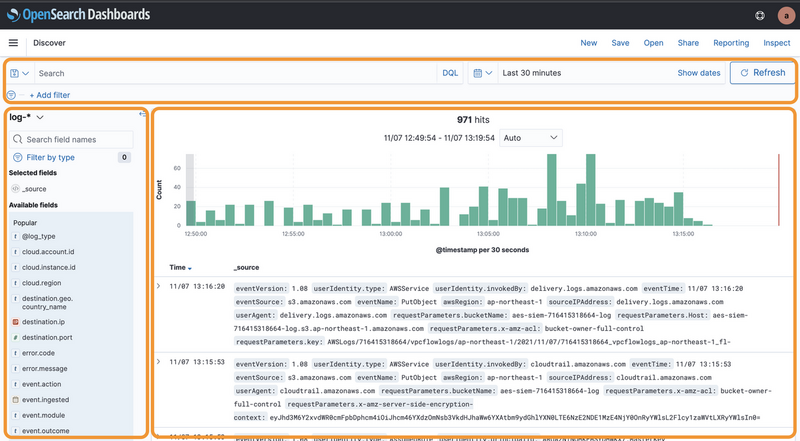
Task: Click Last 30 minutes time range
Action: pos(532,73)
